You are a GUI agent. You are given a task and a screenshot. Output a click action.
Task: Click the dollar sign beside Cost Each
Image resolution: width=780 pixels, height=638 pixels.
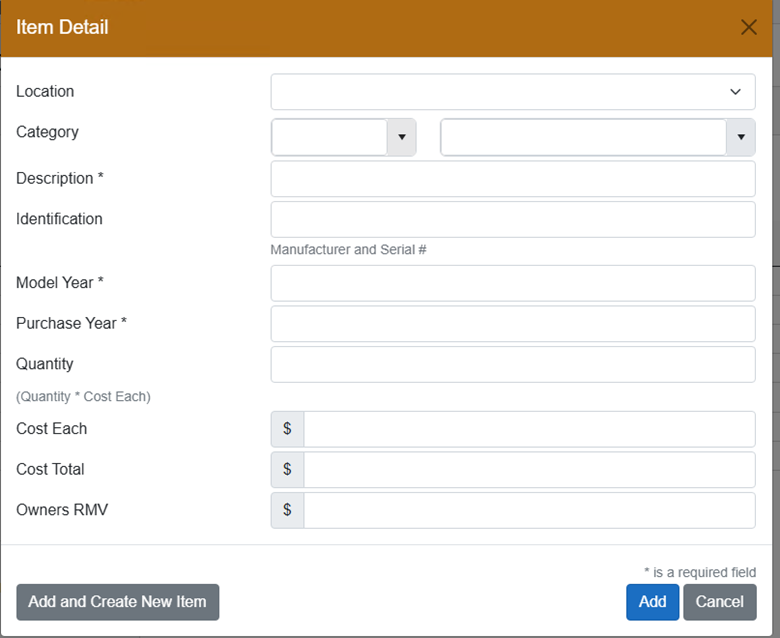click(287, 429)
